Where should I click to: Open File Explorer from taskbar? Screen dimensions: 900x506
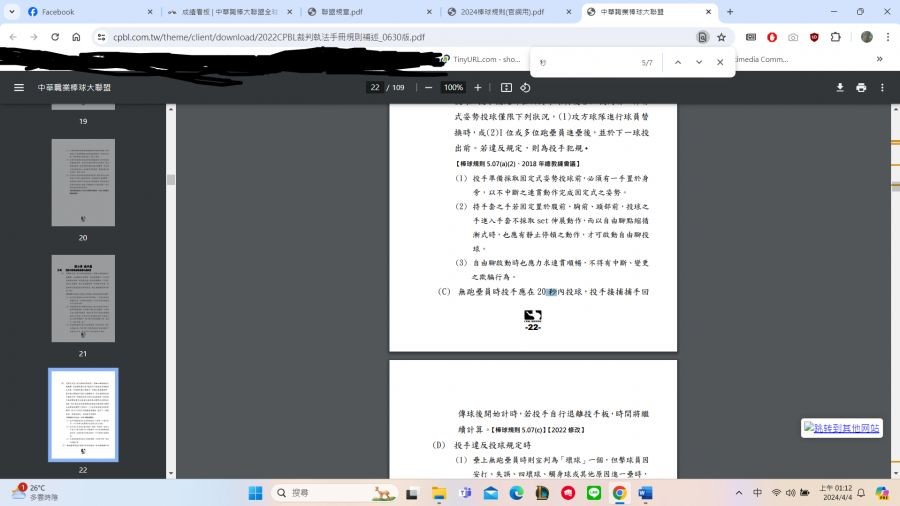[x=439, y=493]
